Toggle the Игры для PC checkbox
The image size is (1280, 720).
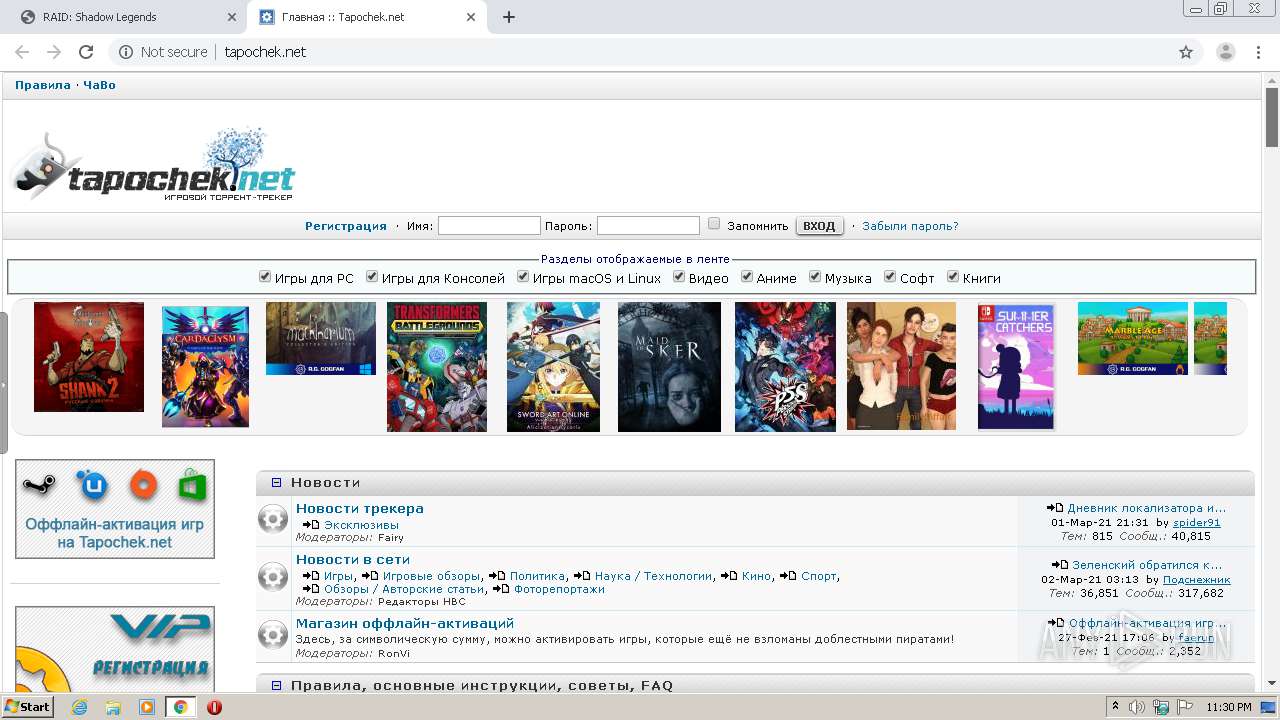pos(265,277)
